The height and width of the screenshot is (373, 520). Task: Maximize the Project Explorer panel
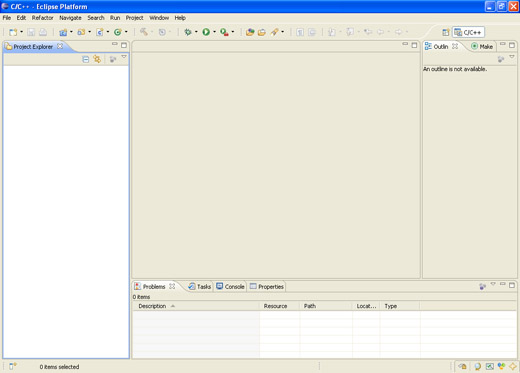(124, 45)
